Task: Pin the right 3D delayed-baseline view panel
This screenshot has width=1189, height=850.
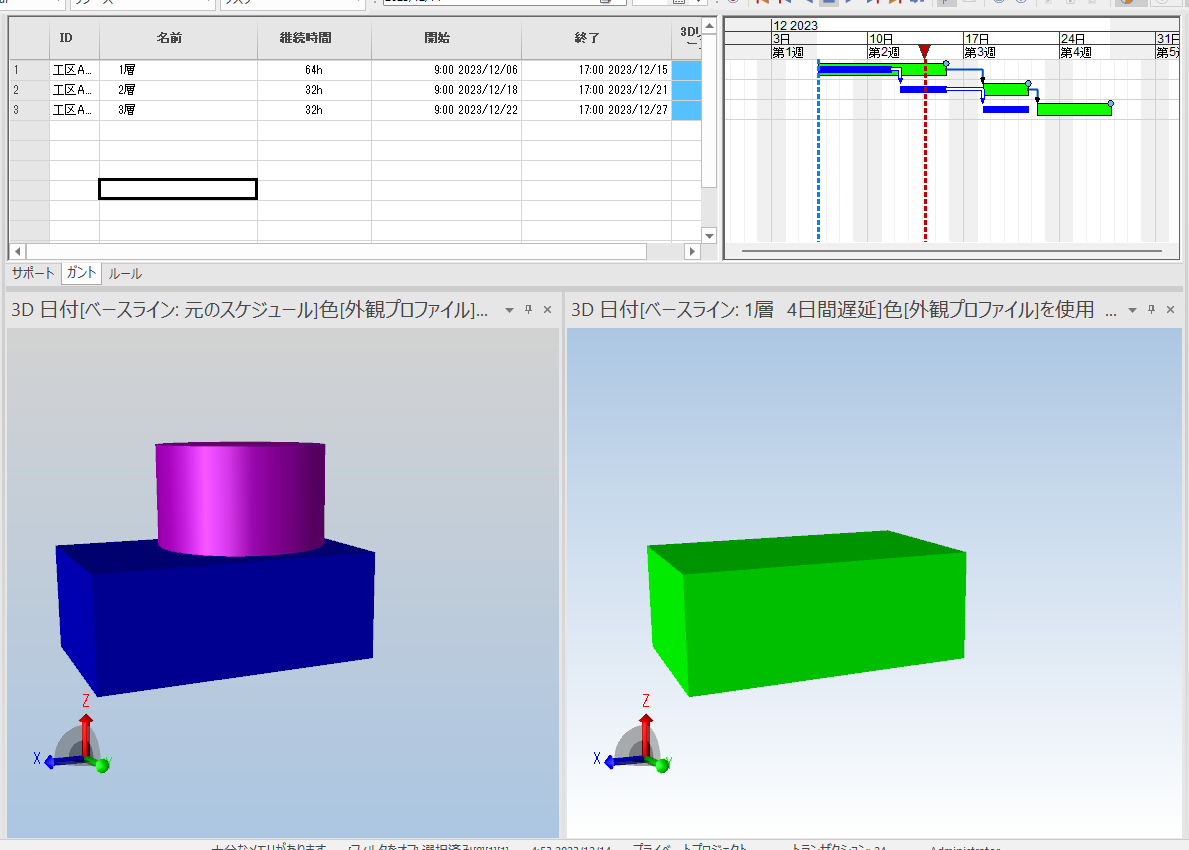Action: pos(1151,309)
